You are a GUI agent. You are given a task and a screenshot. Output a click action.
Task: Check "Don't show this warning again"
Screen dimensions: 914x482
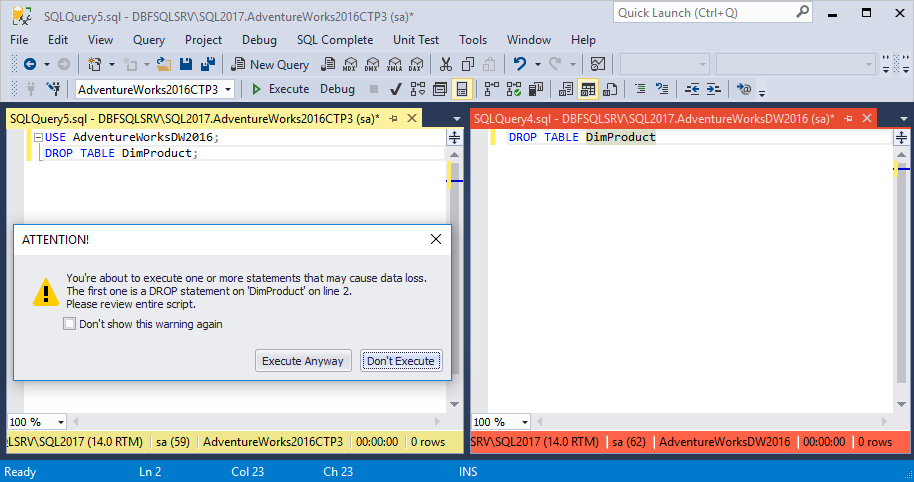click(69, 323)
